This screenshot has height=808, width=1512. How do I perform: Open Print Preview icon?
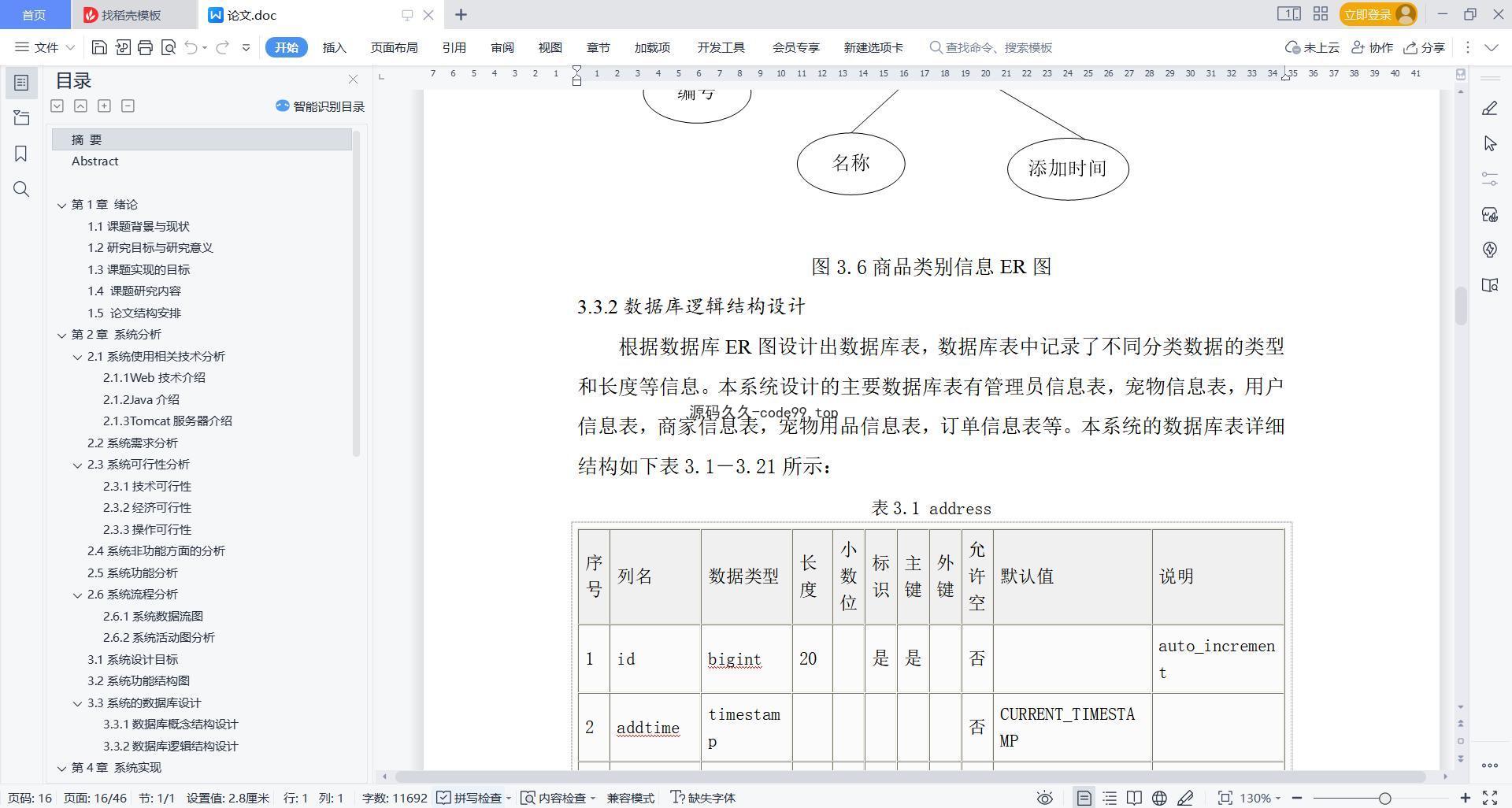pyautogui.click(x=168, y=47)
